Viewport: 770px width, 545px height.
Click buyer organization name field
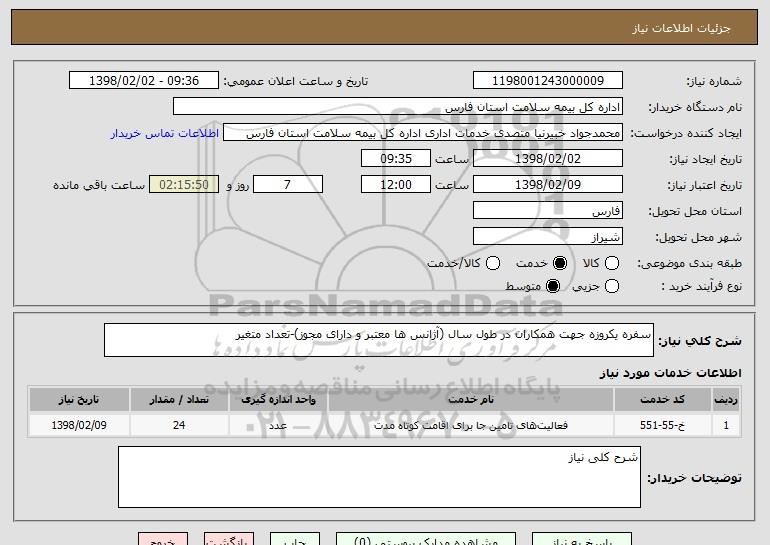[398, 107]
